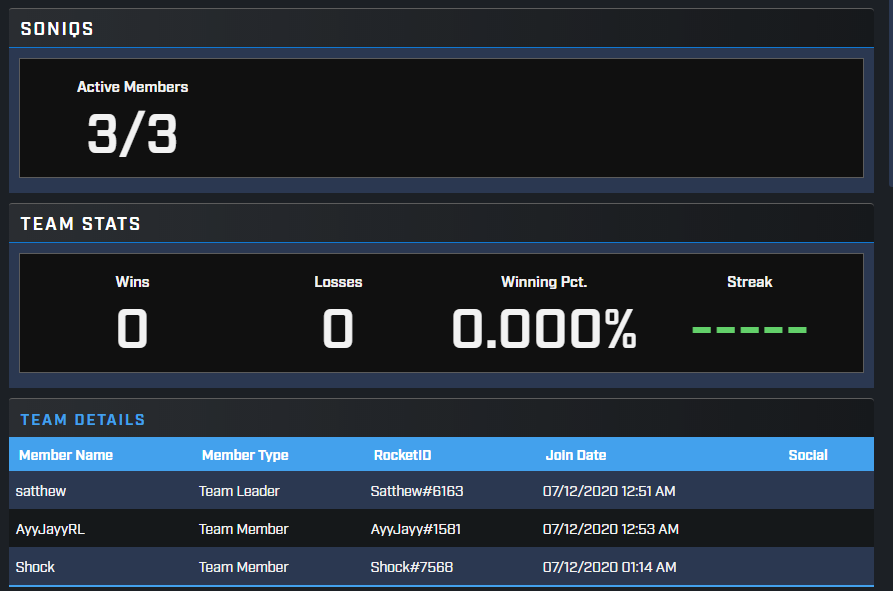Click the TEAM DETAILS heading
Screen dimensions: 893x591
83,420
